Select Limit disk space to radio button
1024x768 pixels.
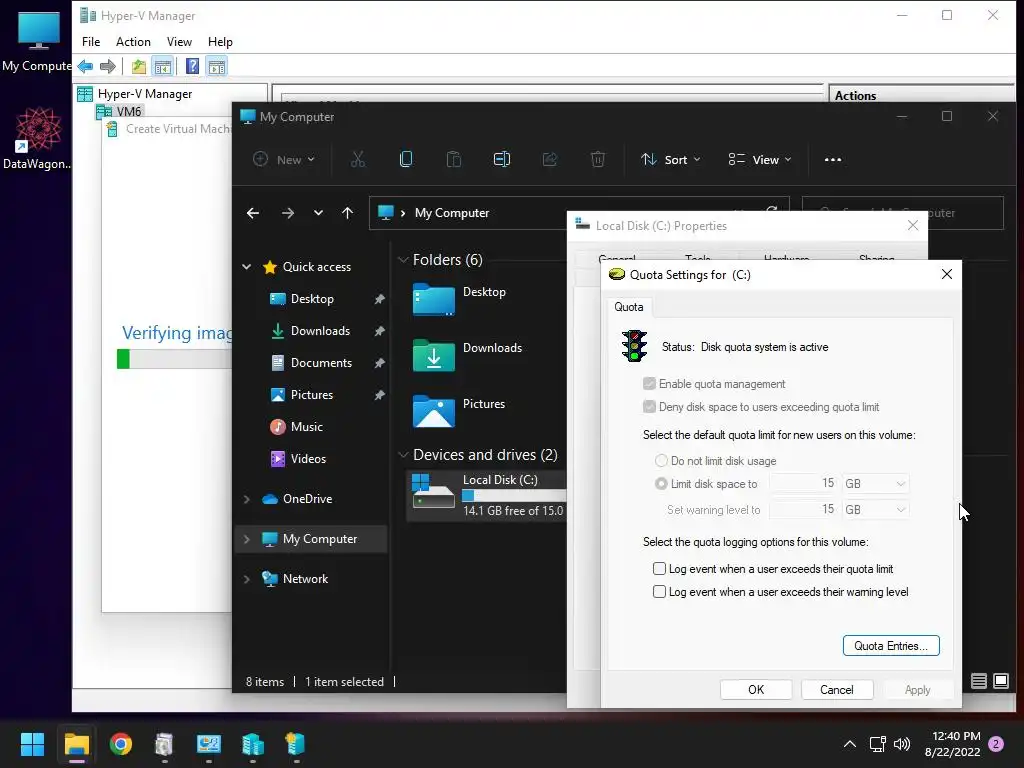pyautogui.click(x=661, y=483)
